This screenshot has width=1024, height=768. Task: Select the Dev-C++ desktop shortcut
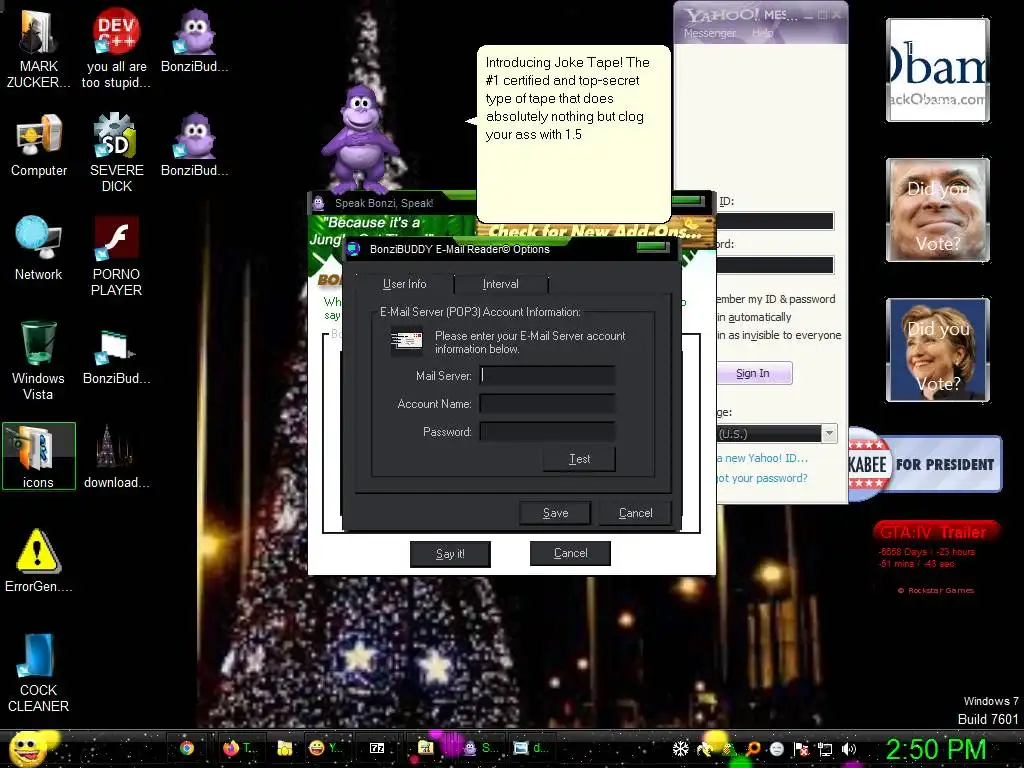[116, 49]
